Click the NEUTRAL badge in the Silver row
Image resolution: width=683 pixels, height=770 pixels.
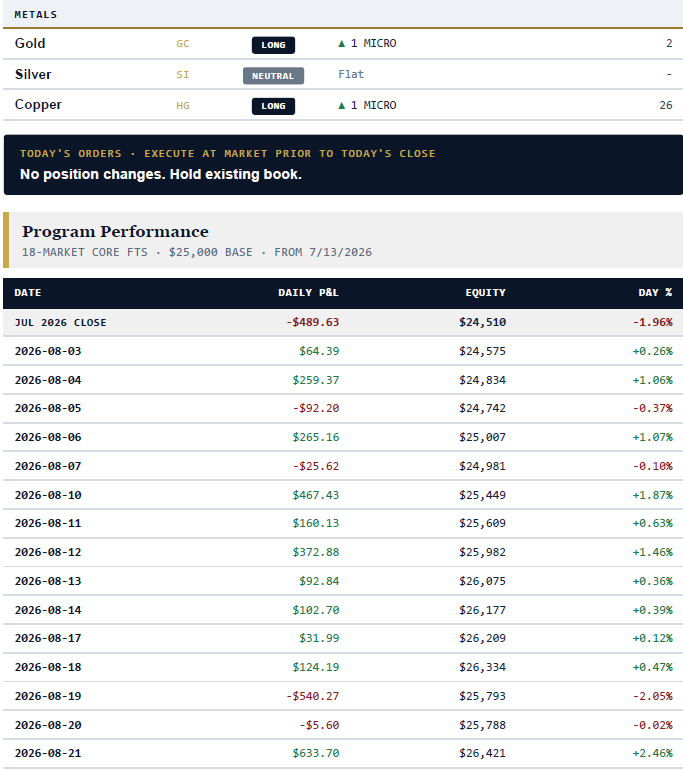tap(273, 76)
